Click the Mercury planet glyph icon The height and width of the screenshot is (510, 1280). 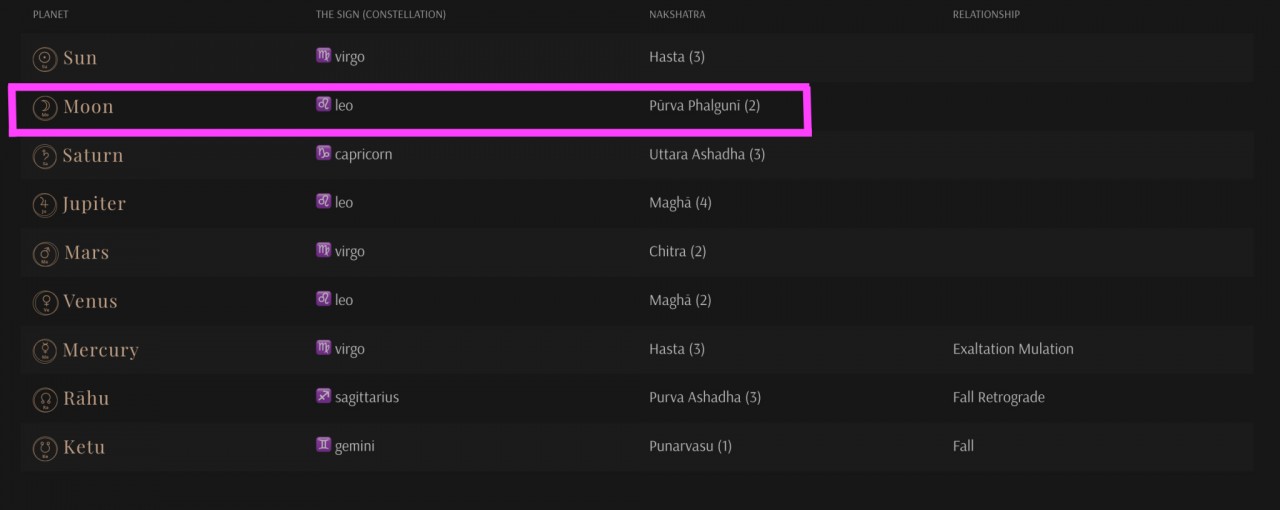45,351
